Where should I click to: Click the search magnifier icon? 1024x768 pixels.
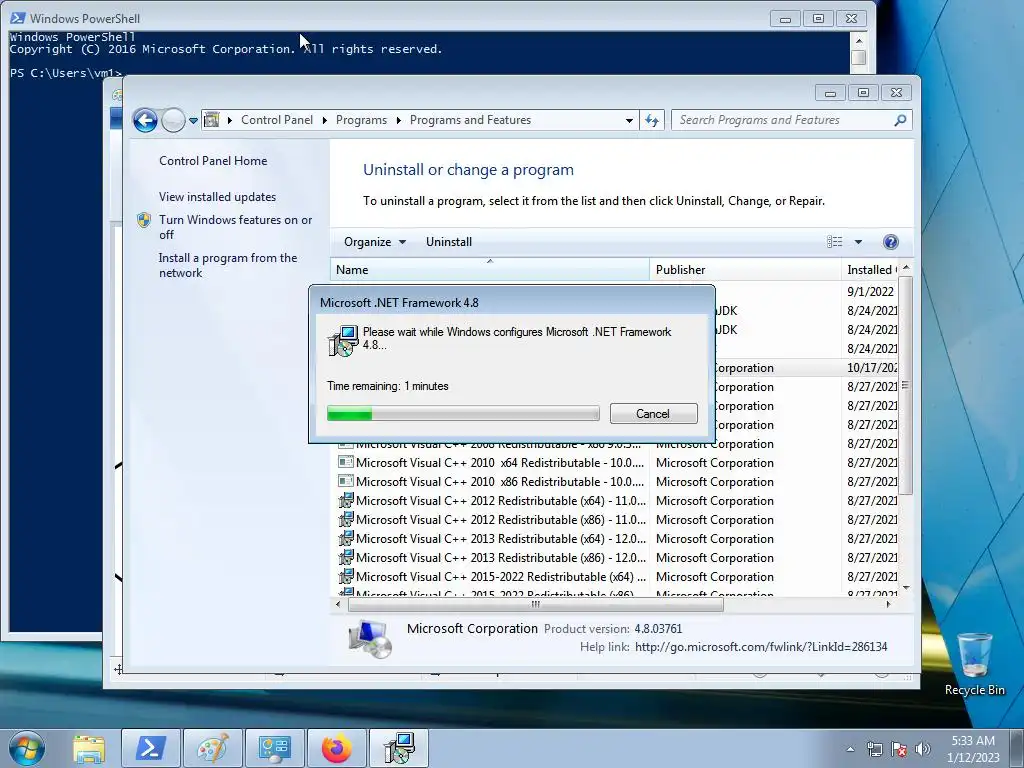900,120
